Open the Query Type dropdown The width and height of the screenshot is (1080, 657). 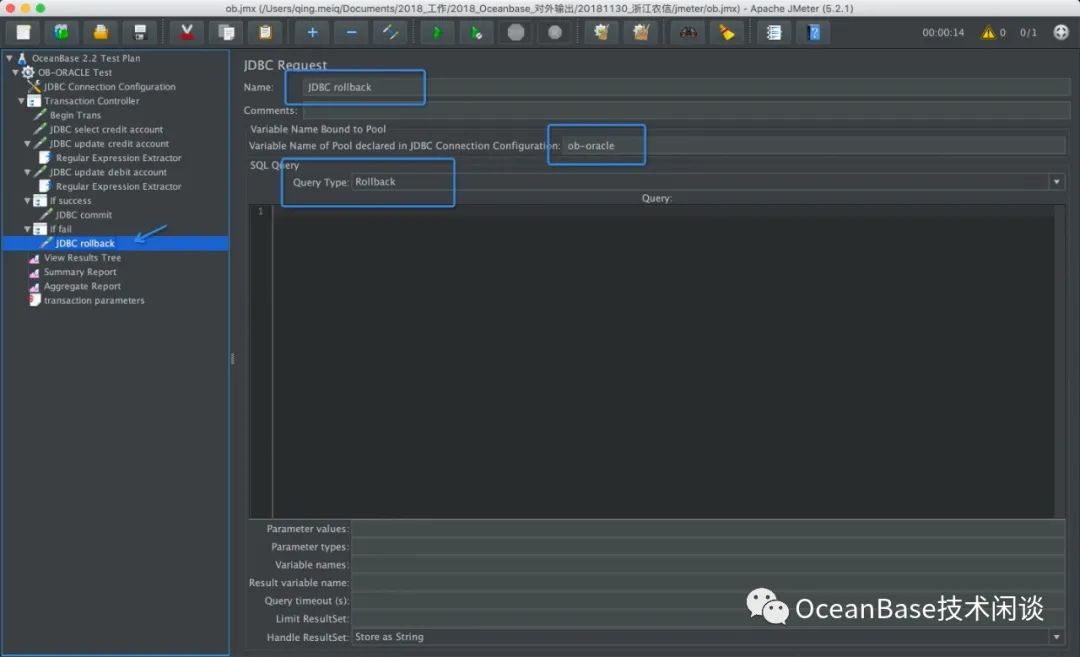(x=1056, y=182)
